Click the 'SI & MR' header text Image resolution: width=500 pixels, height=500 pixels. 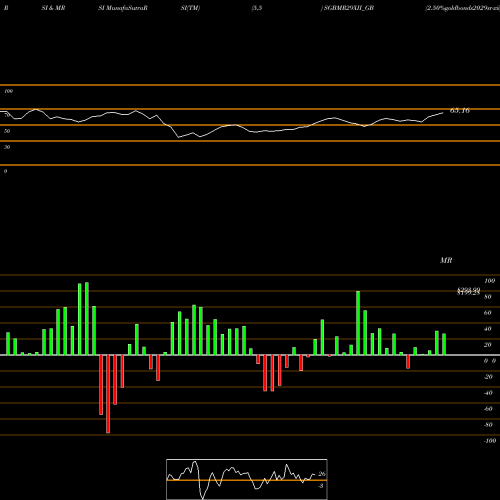coord(53,8)
